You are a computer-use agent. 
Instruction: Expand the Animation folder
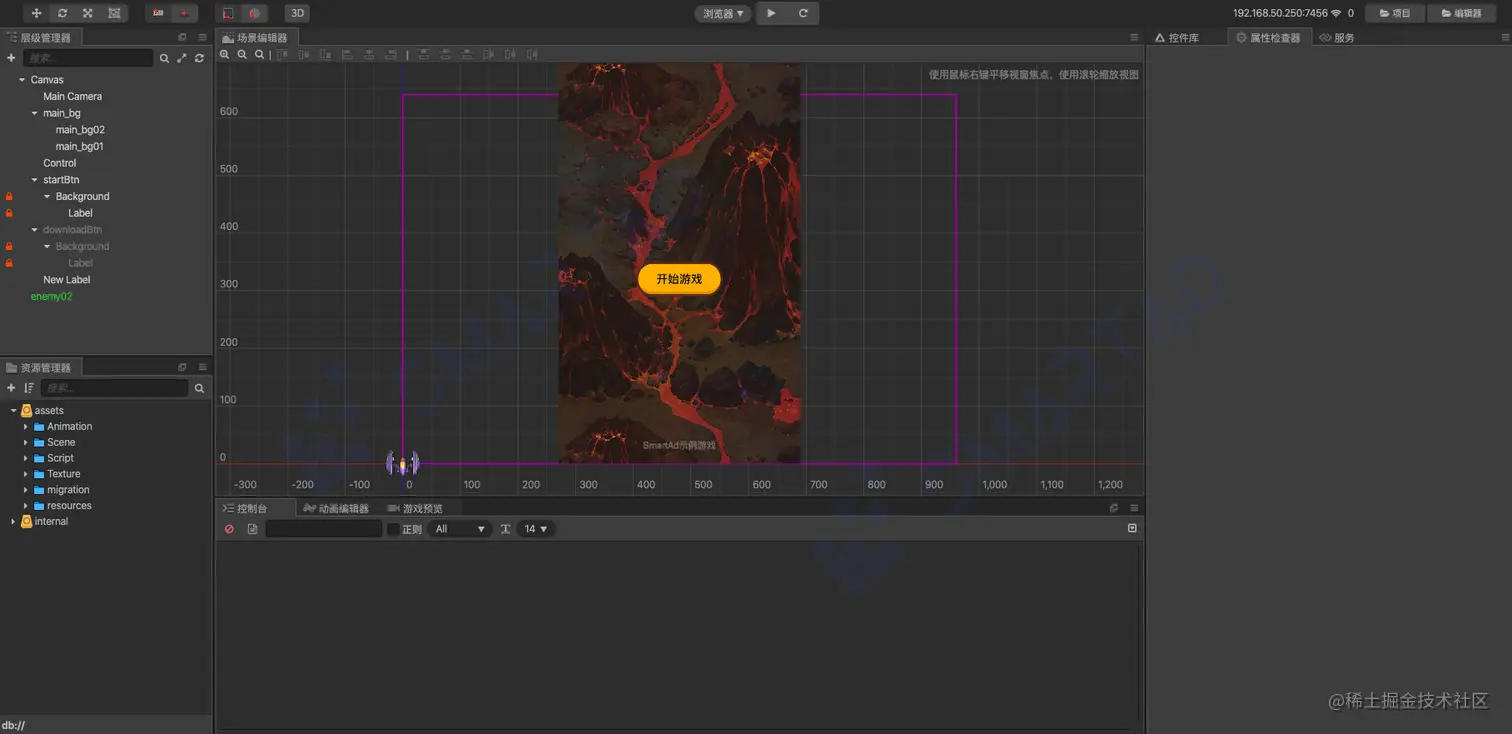pyautogui.click(x=26, y=427)
